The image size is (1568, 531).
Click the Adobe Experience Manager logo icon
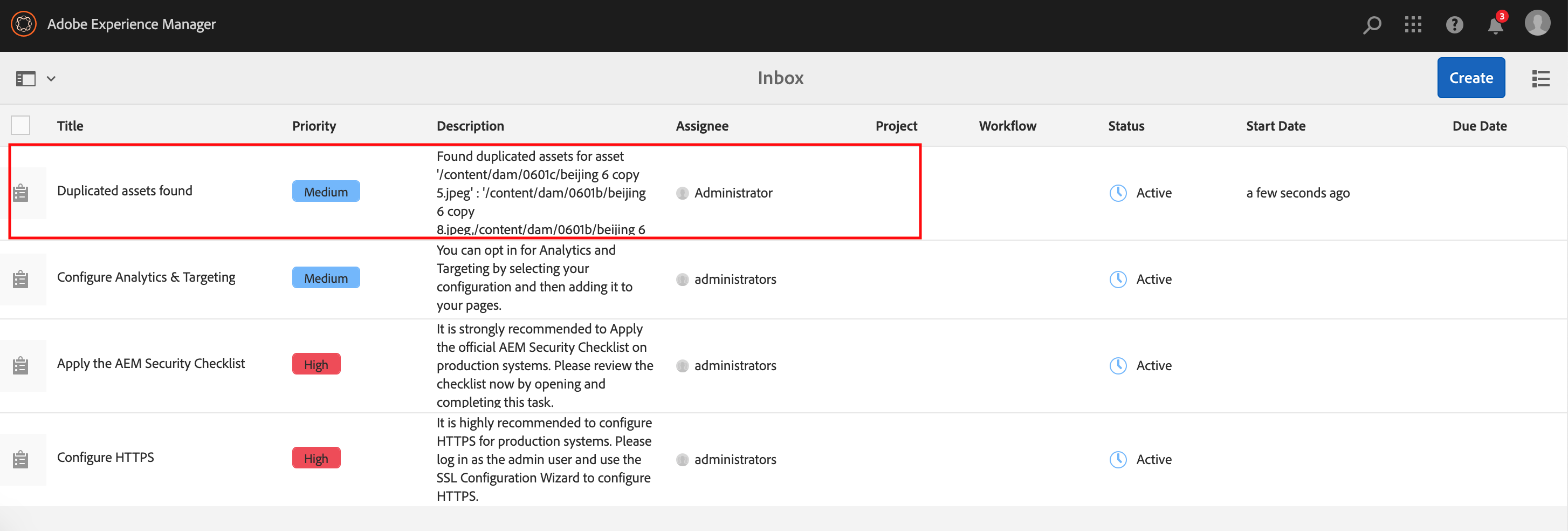tap(24, 24)
